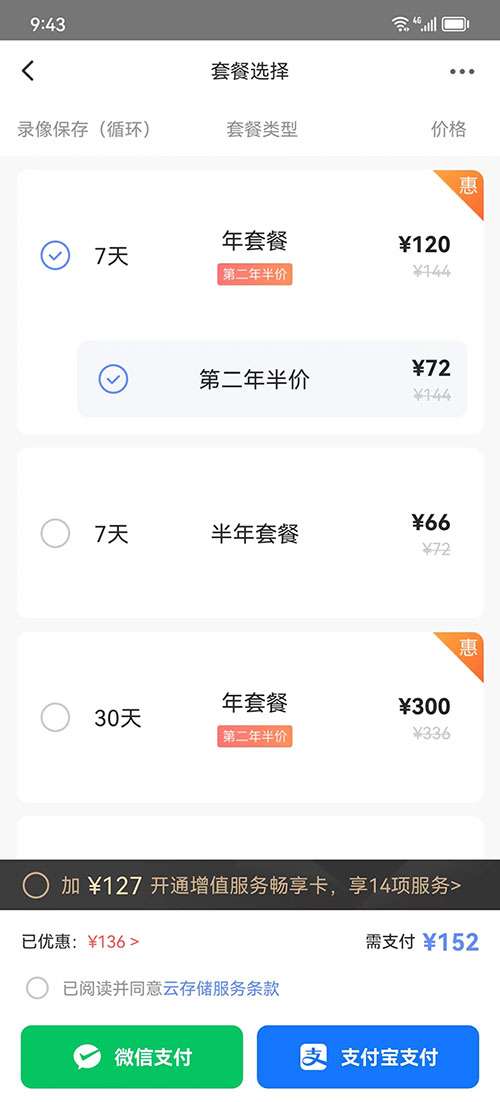Screen dimensions: 500x1102
Task: Open 享14项服务 details arrow
Action: (x=405, y=886)
